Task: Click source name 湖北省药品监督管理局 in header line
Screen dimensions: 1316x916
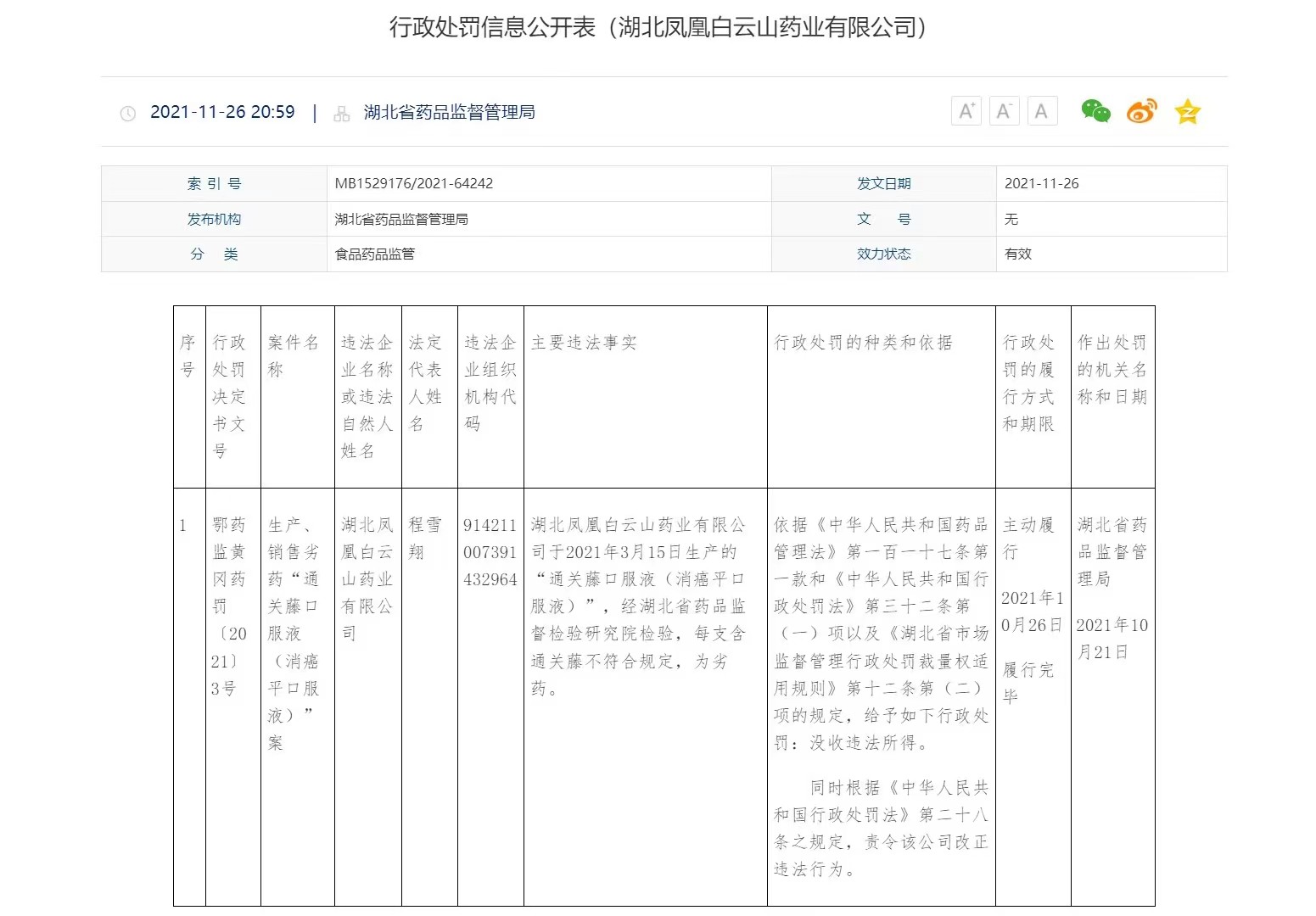Action: [x=449, y=112]
